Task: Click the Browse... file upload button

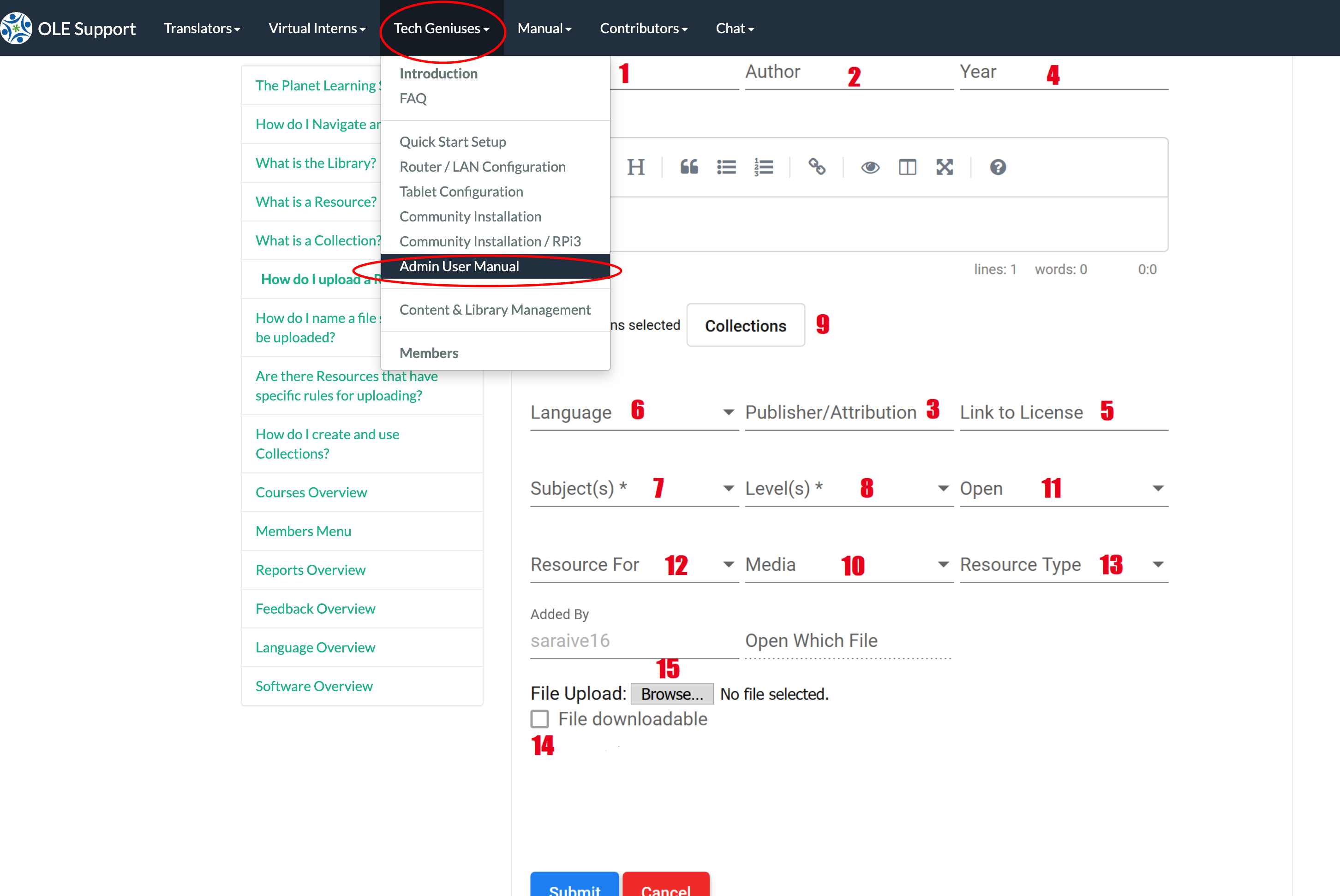Action: (672, 694)
